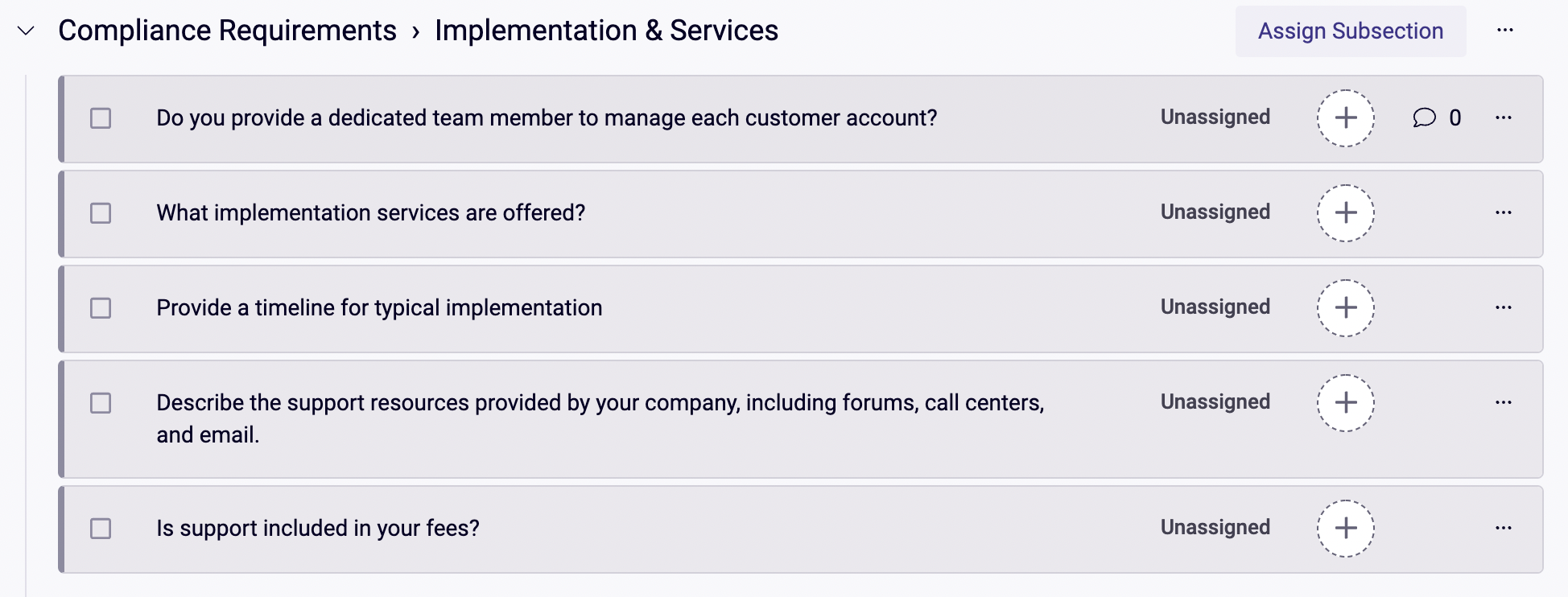This screenshot has height=597, width=1568.
Task: Check the dedicated team member question checkbox
Action: [x=101, y=118]
